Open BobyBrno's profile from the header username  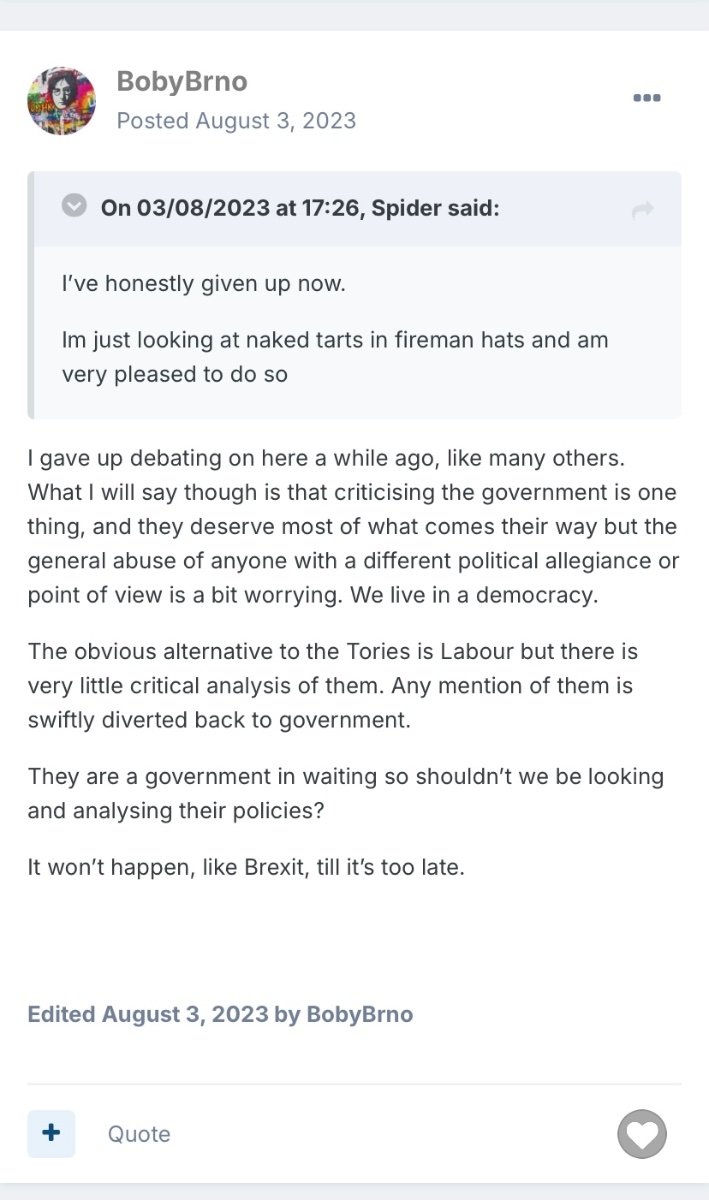coord(182,82)
